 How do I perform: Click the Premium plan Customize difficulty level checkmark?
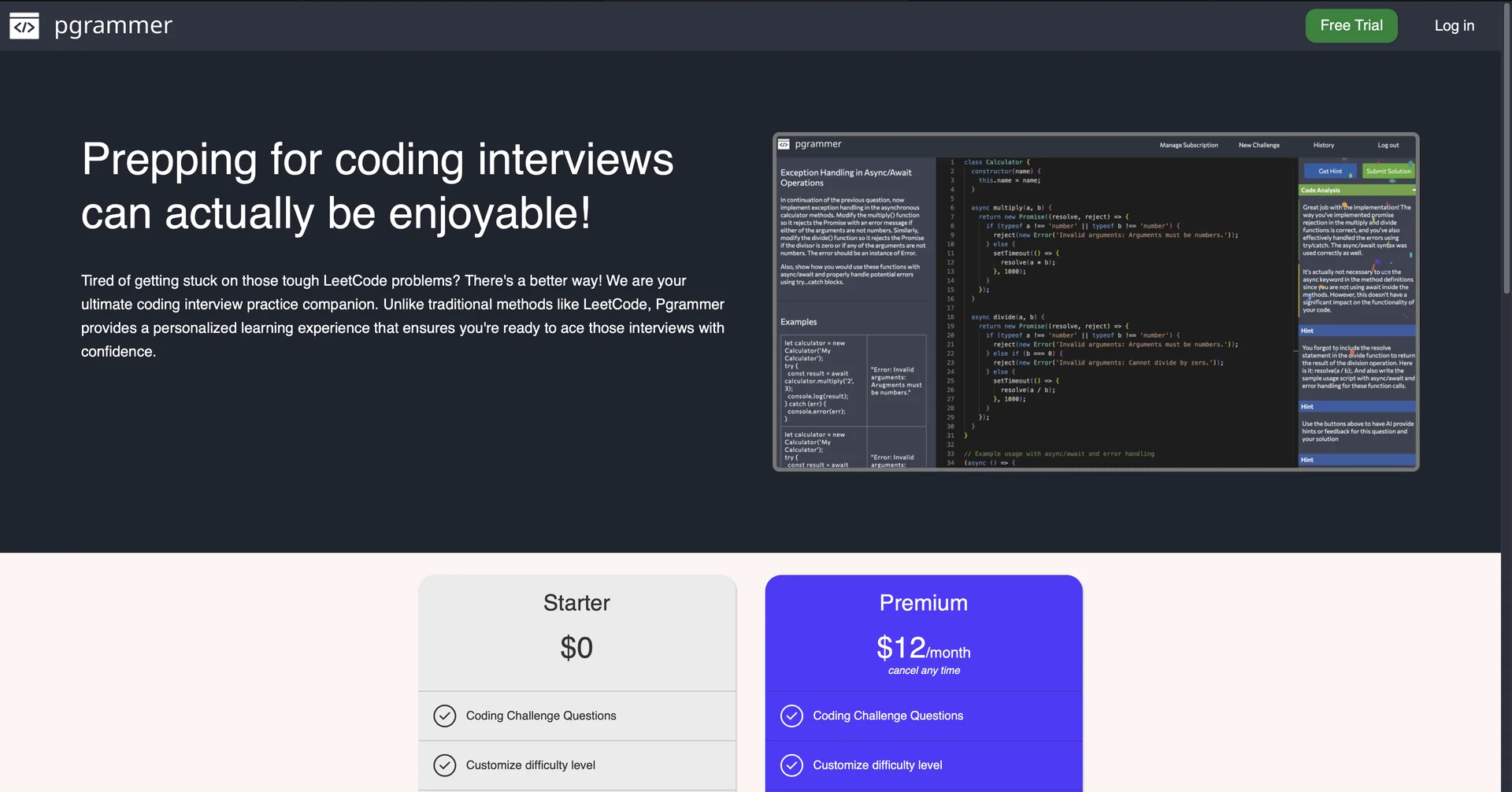click(x=791, y=765)
